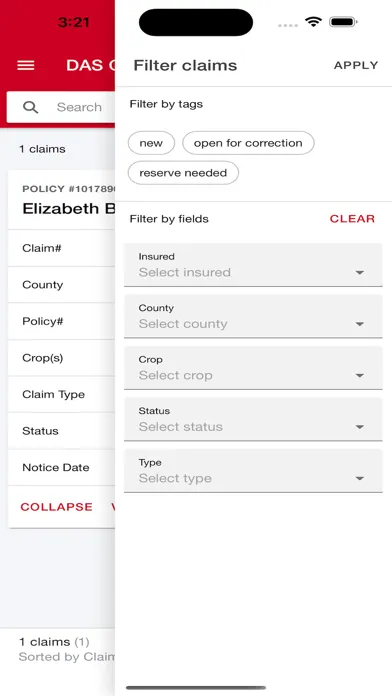Open the hamburger navigation menu
Viewport: 392px width, 696px height.
point(26,65)
